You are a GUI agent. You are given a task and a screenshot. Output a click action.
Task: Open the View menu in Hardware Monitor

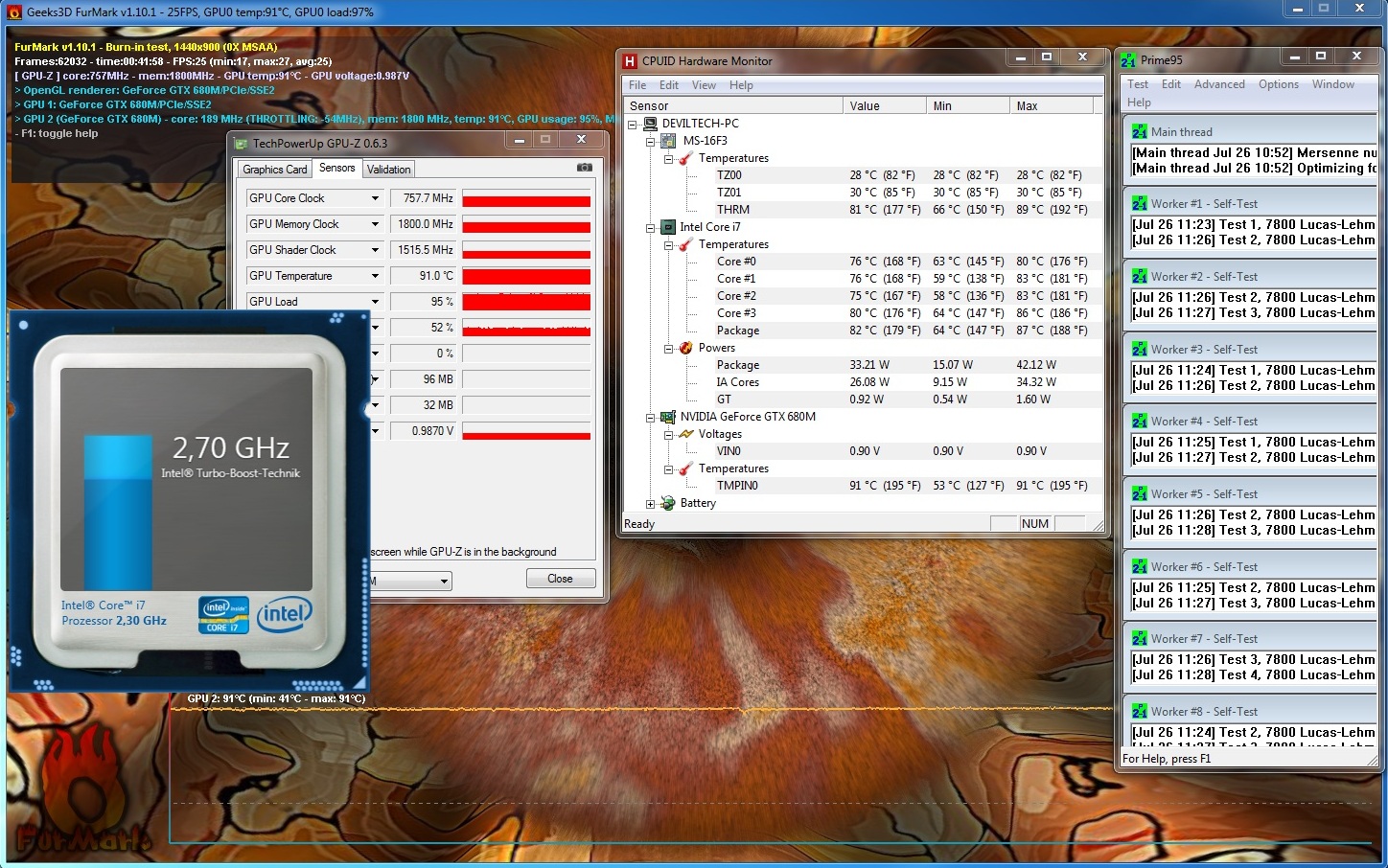(704, 85)
